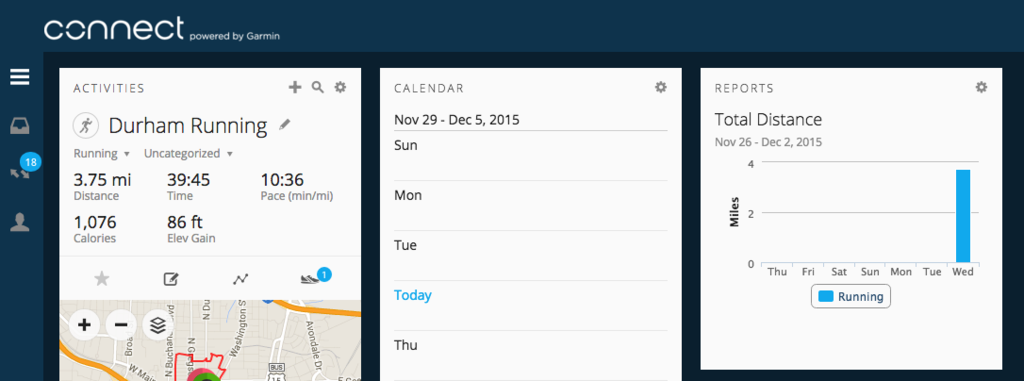
Task: Open Activities widget gear settings
Action: pos(340,87)
